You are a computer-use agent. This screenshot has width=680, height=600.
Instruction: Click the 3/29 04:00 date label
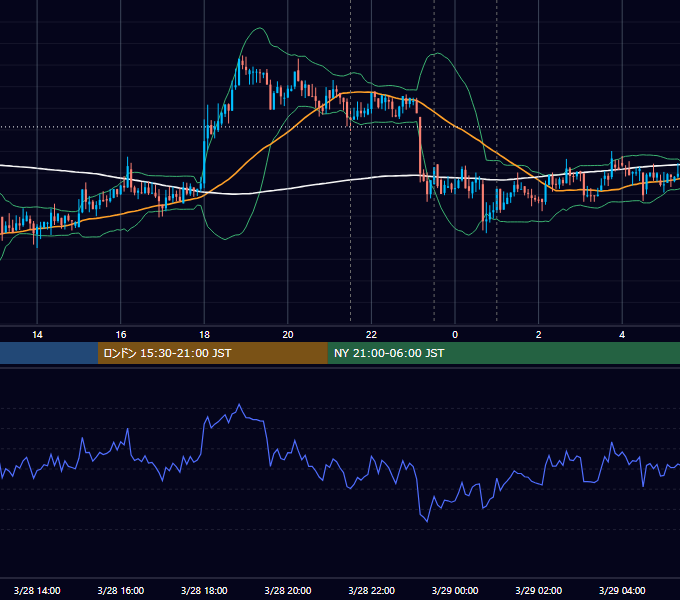coord(622,590)
